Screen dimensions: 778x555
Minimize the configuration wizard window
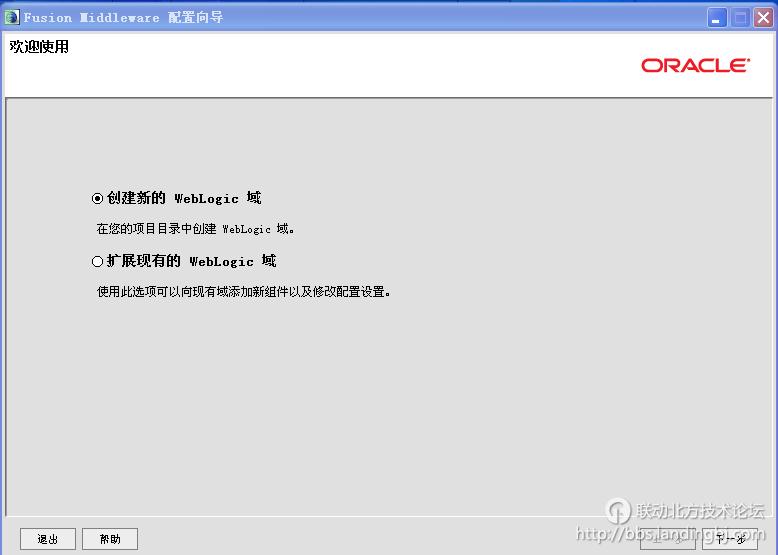click(717, 18)
